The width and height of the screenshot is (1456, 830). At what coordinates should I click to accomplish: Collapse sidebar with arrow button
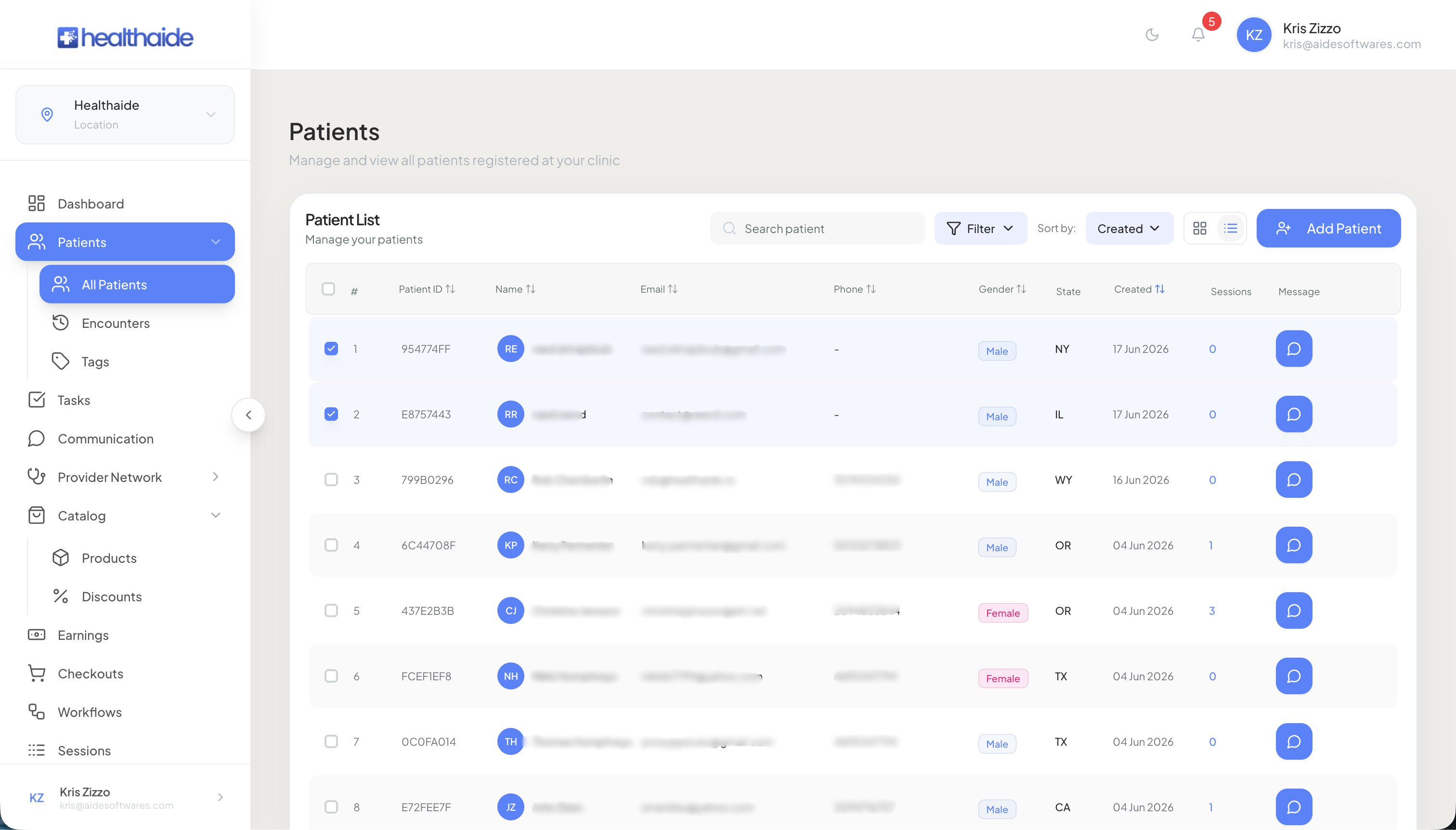click(248, 415)
